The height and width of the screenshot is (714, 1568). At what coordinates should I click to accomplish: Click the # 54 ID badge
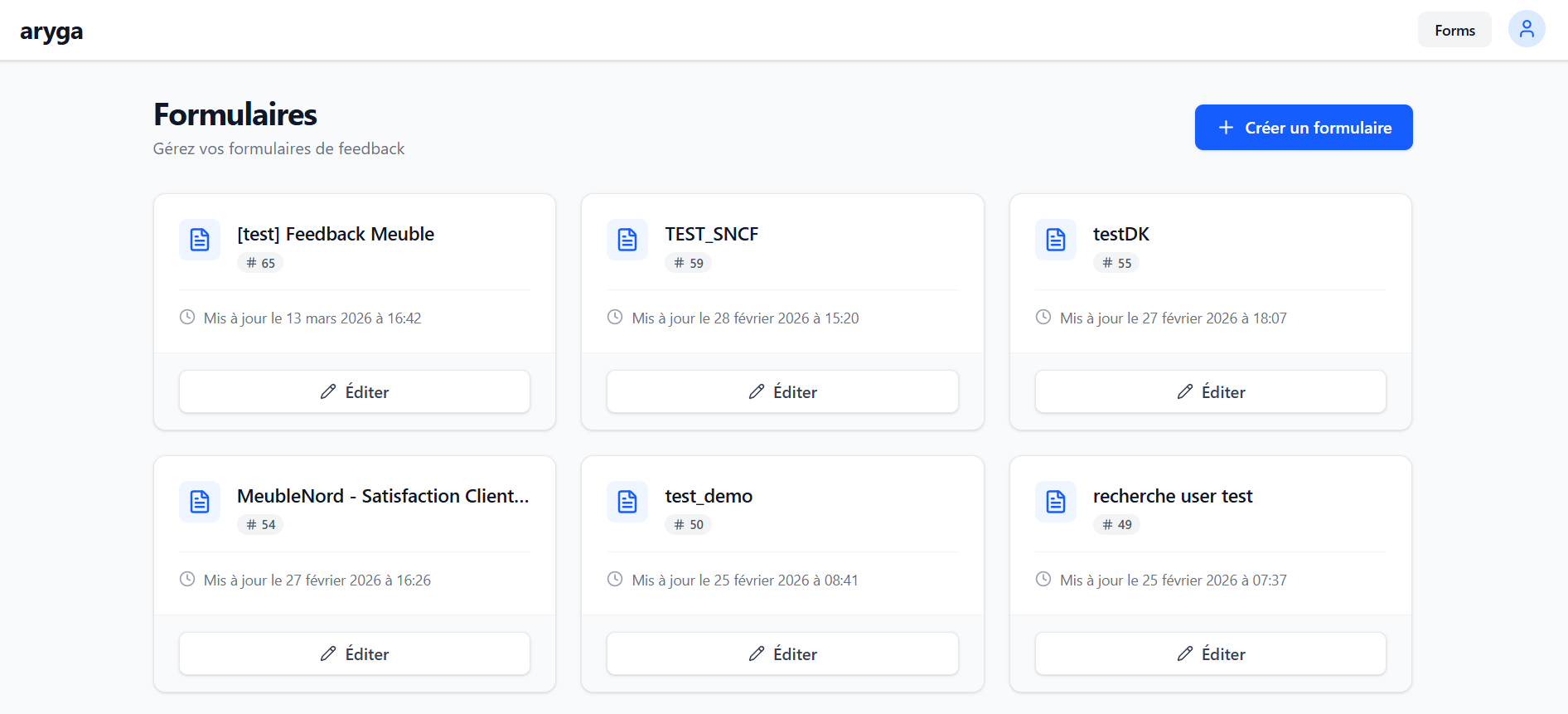point(260,524)
